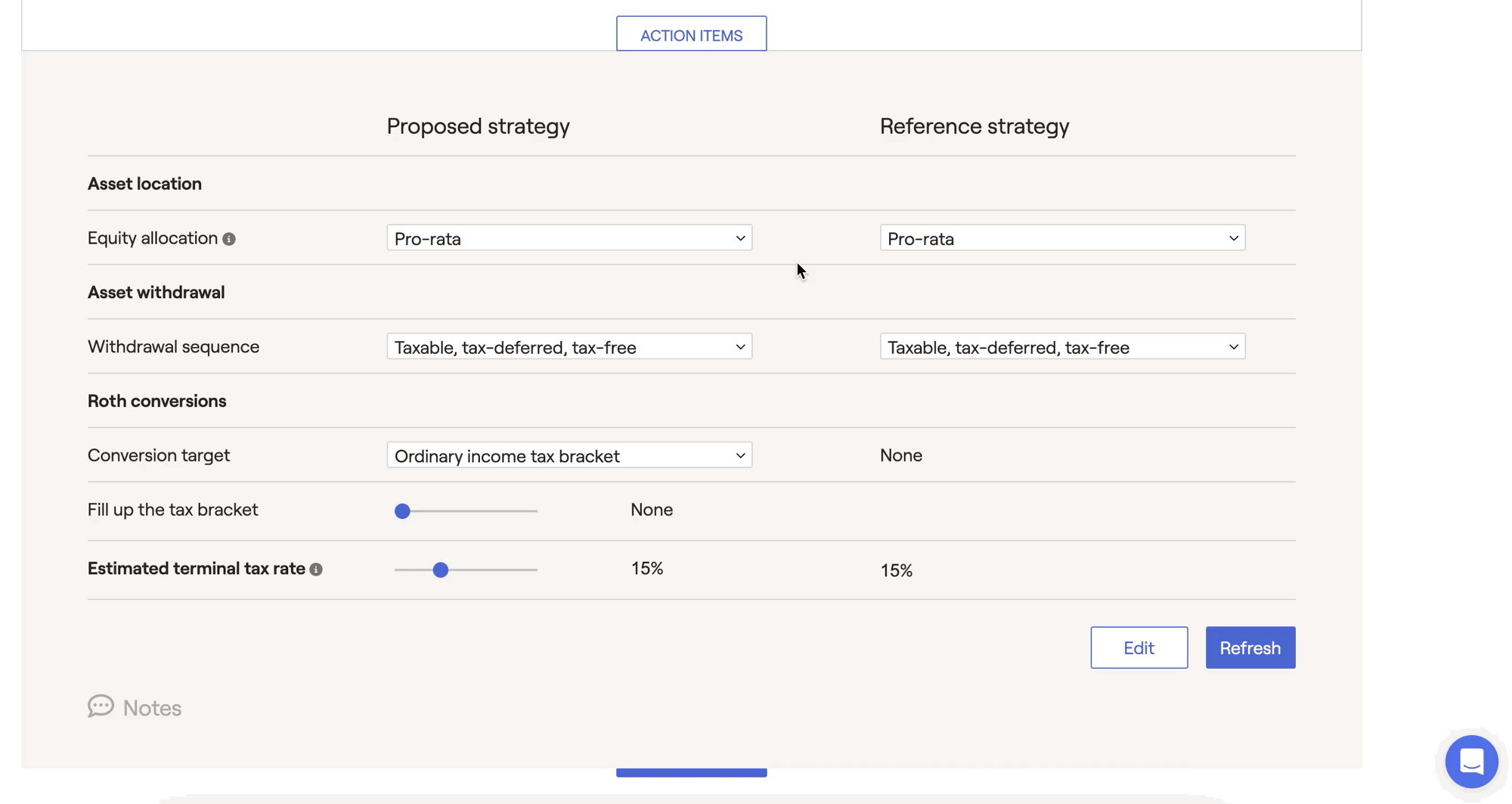The image size is (1512, 804).
Task: Click the Equity allocation info icon
Action: point(229,239)
